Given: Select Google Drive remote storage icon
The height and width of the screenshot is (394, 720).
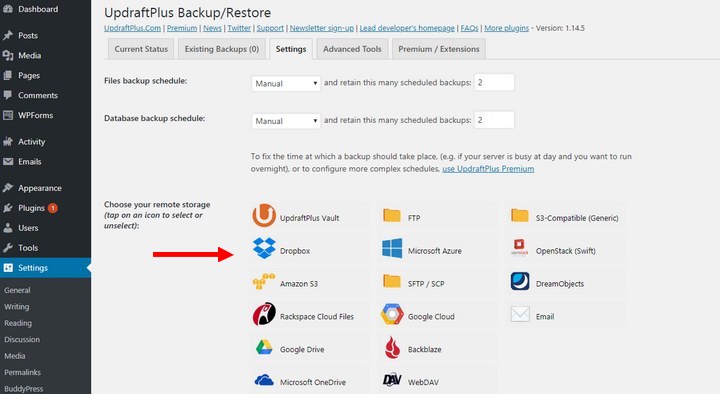Looking at the screenshot, I should (264, 348).
